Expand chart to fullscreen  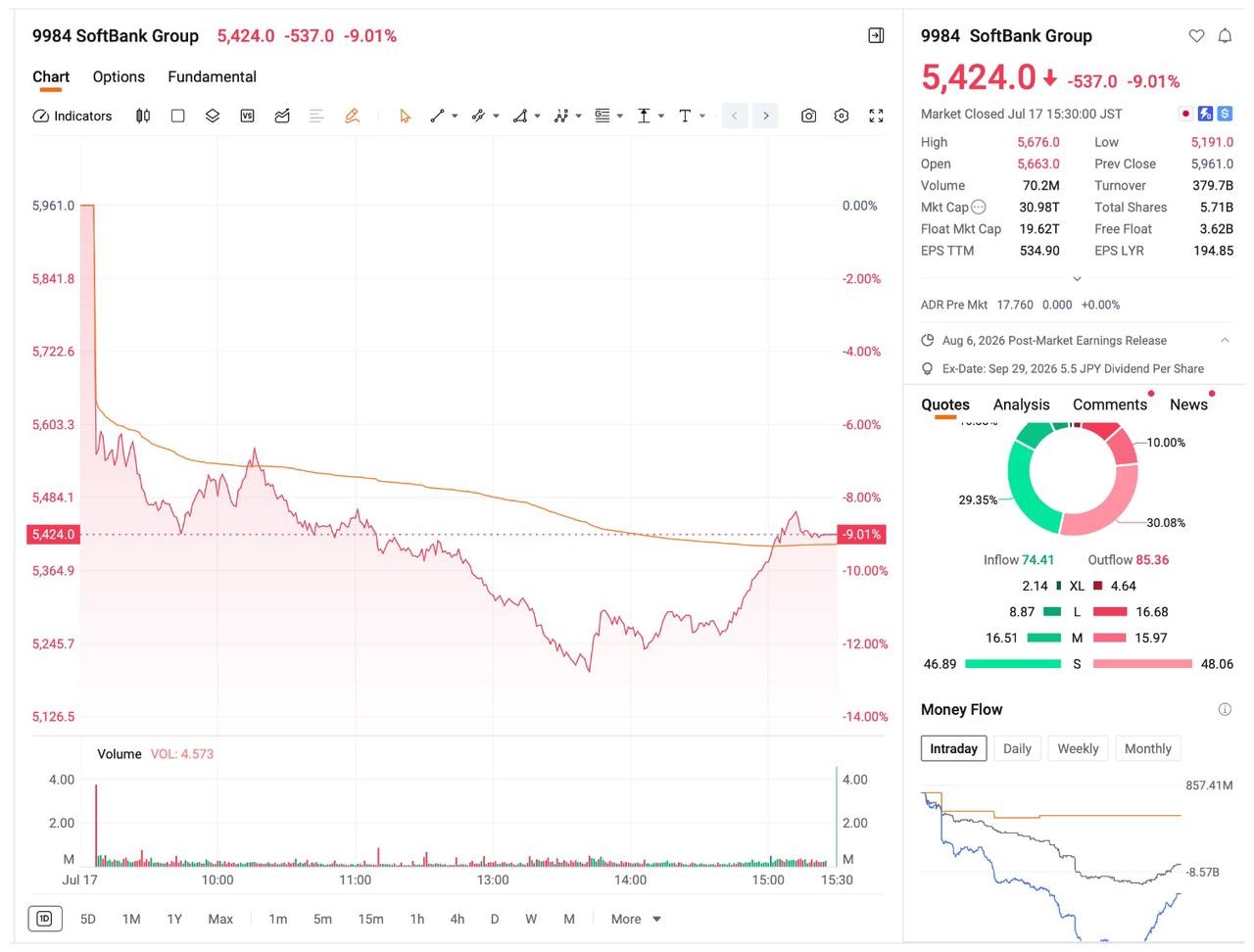click(x=876, y=116)
